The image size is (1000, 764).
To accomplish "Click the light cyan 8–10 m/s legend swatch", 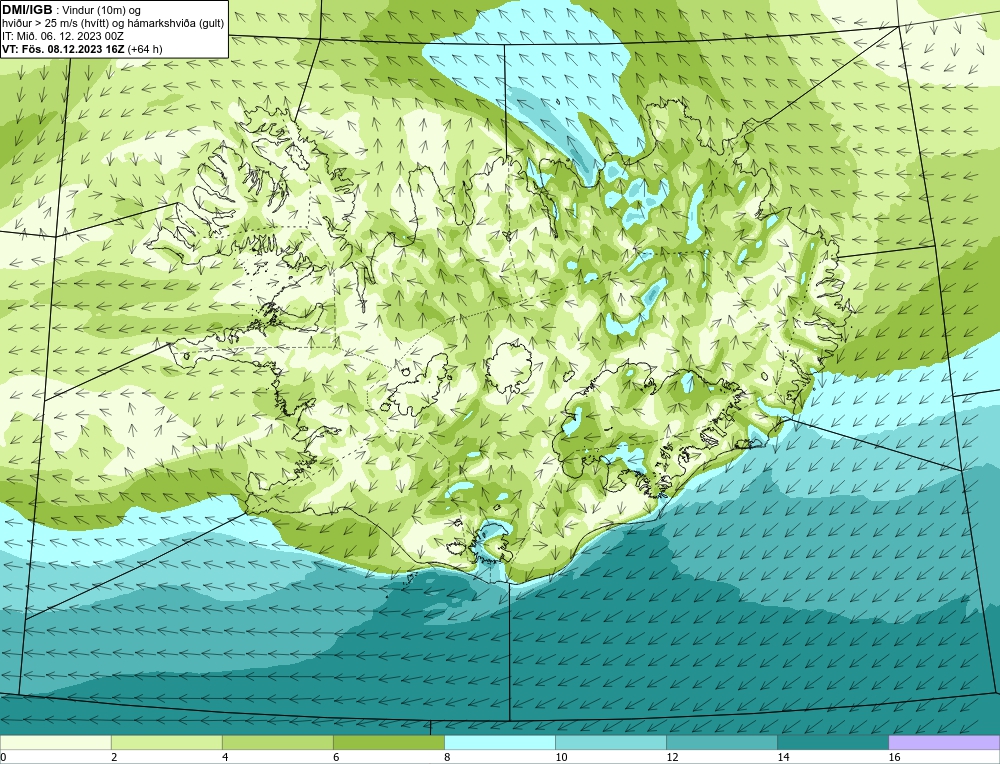I will point(499,742).
